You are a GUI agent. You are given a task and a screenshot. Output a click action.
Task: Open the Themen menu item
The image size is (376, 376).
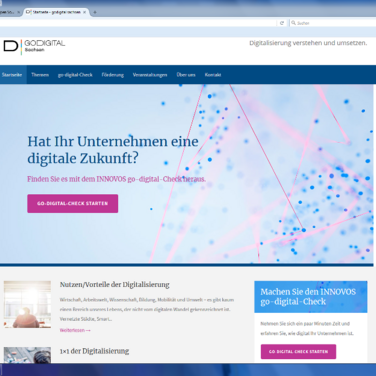click(x=40, y=75)
